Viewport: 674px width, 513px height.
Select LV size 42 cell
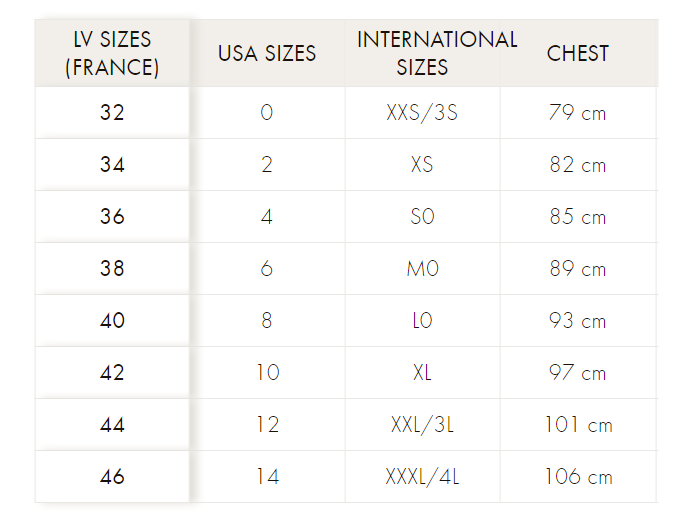pos(112,373)
